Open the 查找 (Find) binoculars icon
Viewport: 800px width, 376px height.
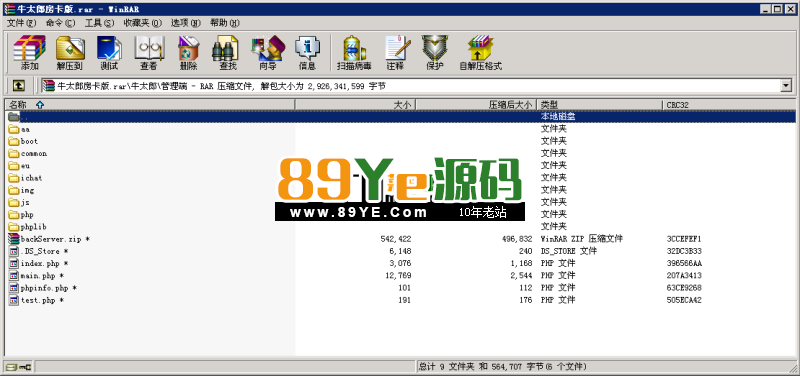(x=228, y=53)
